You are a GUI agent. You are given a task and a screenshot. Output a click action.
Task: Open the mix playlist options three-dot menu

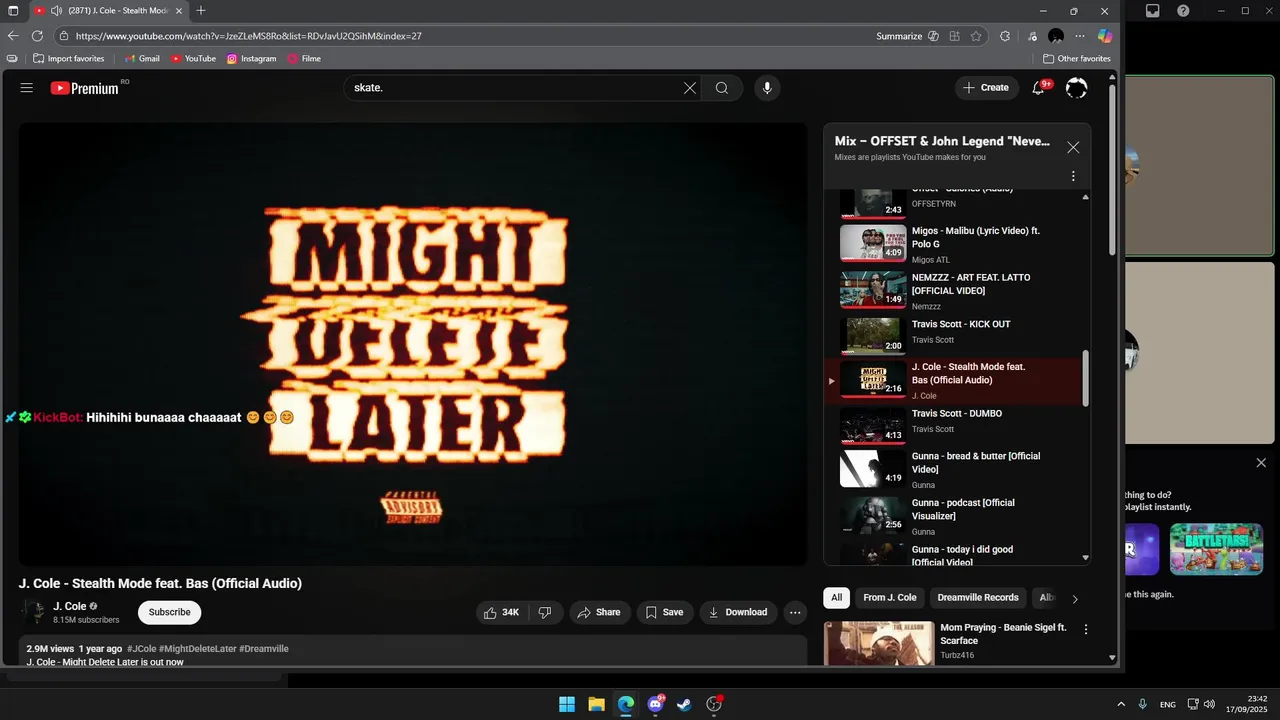[1073, 176]
